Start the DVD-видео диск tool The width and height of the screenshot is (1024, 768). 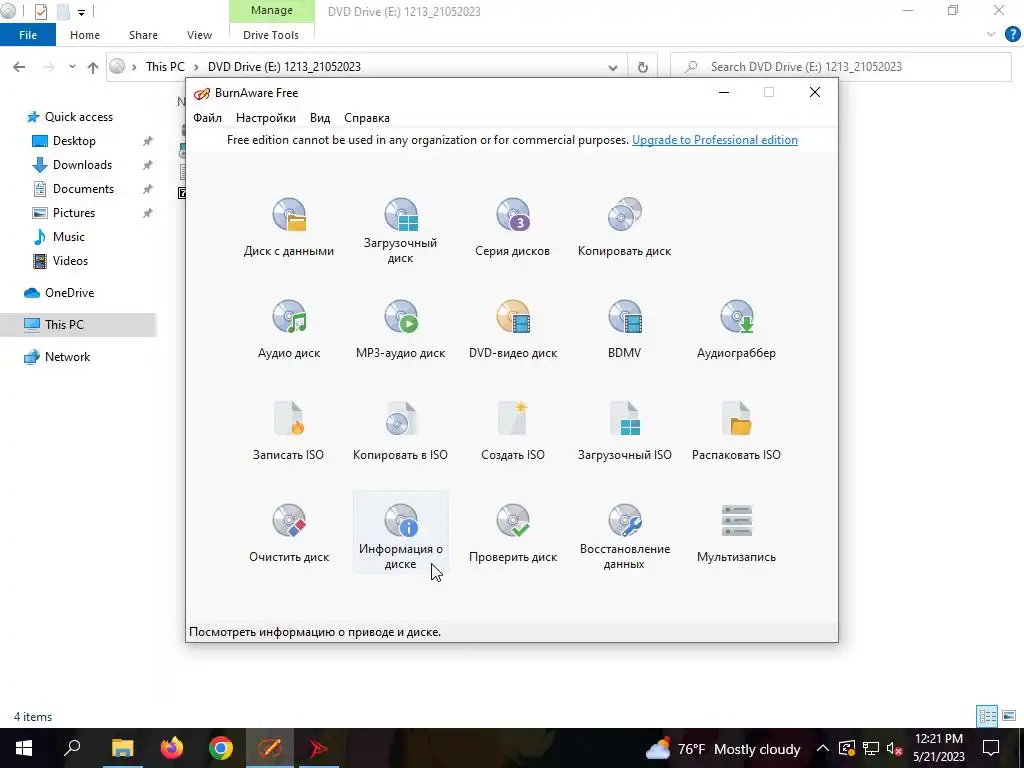point(513,329)
